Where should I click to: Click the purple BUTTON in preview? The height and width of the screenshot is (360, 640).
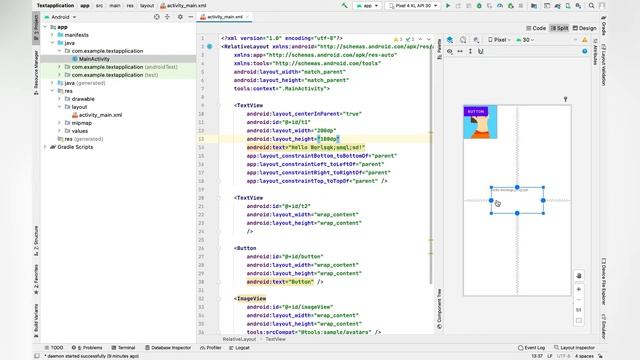click(x=476, y=111)
